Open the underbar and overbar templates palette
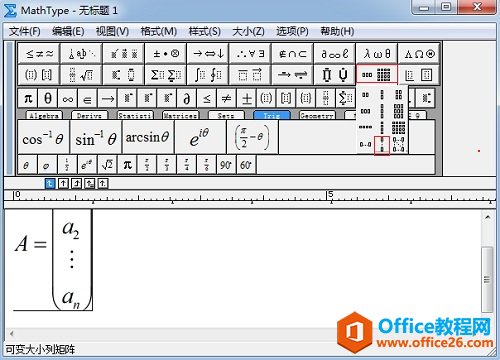Image resolution: width=500 pixels, height=360 pixels. point(250,75)
